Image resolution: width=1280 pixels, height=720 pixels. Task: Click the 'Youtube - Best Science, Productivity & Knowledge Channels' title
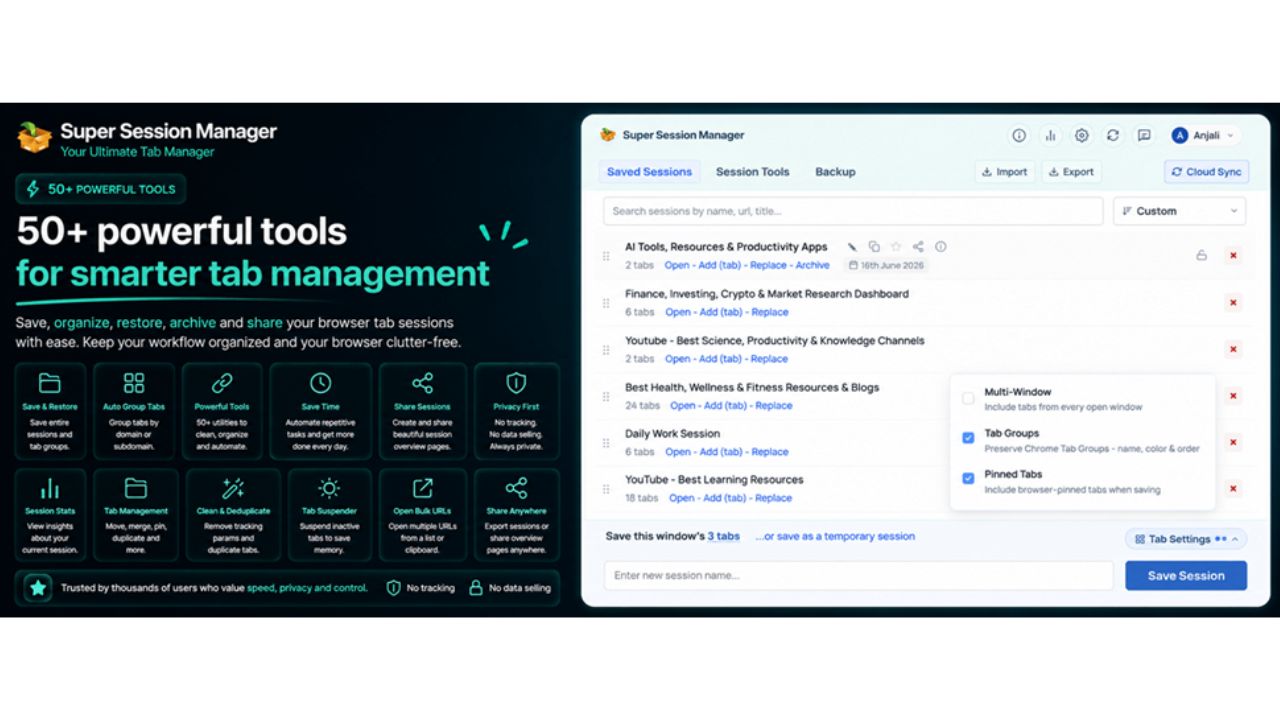(775, 341)
